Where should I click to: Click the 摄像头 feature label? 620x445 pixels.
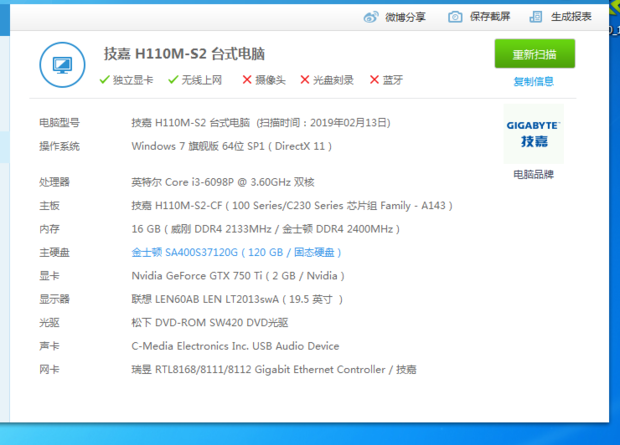coord(270,80)
